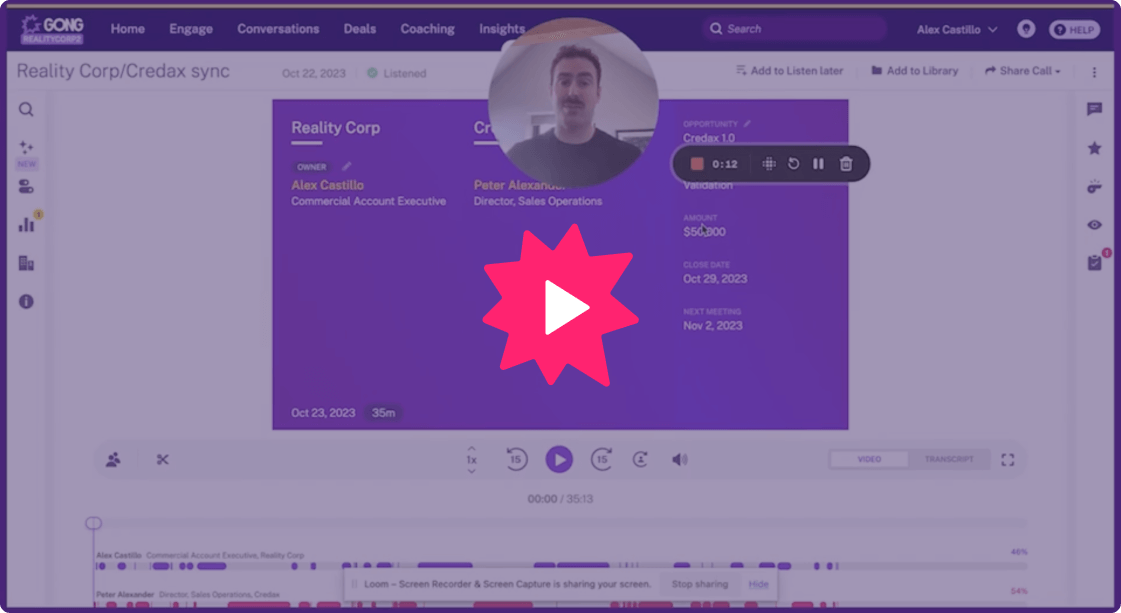Enter fullscreen mode
The height and width of the screenshot is (613, 1121).
click(x=1007, y=460)
